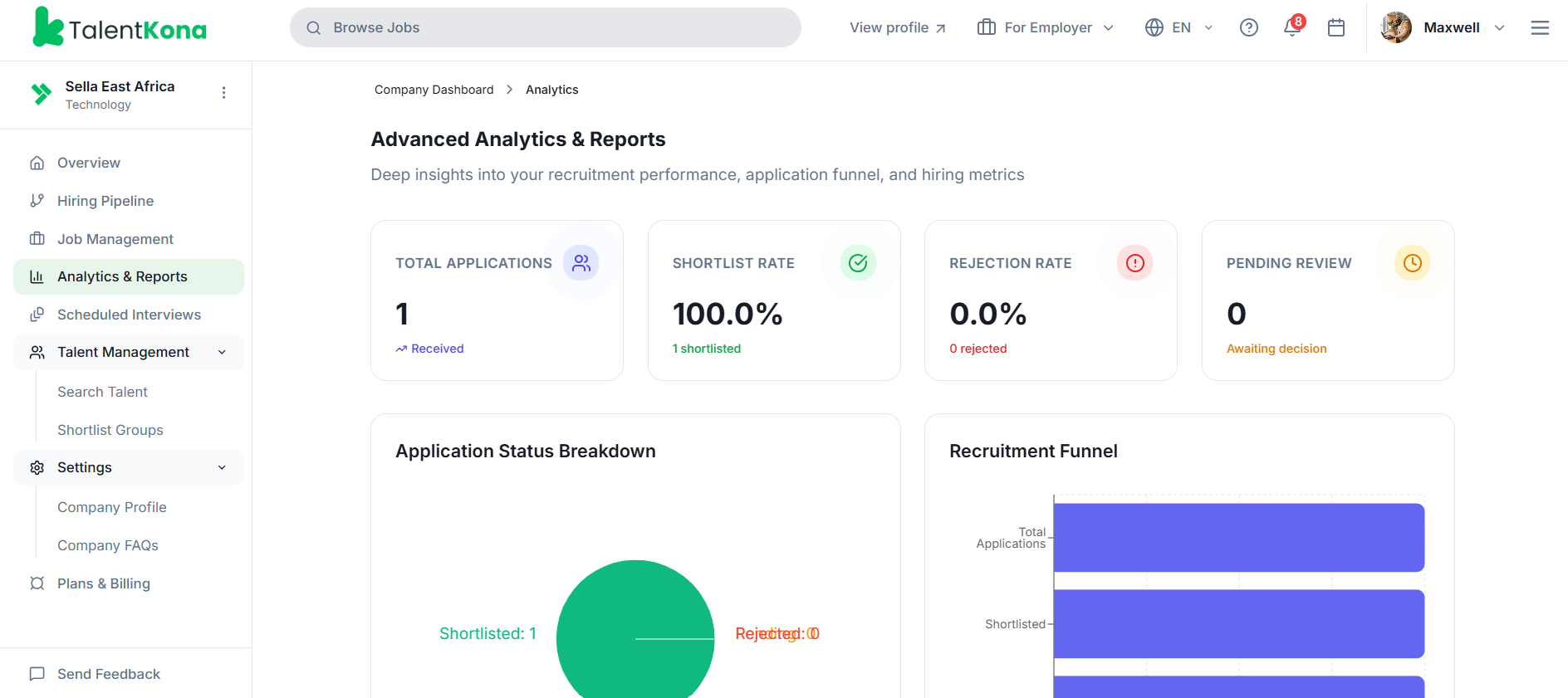Click the TalentKona logo
1568x698 pixels.
[120, 27]
